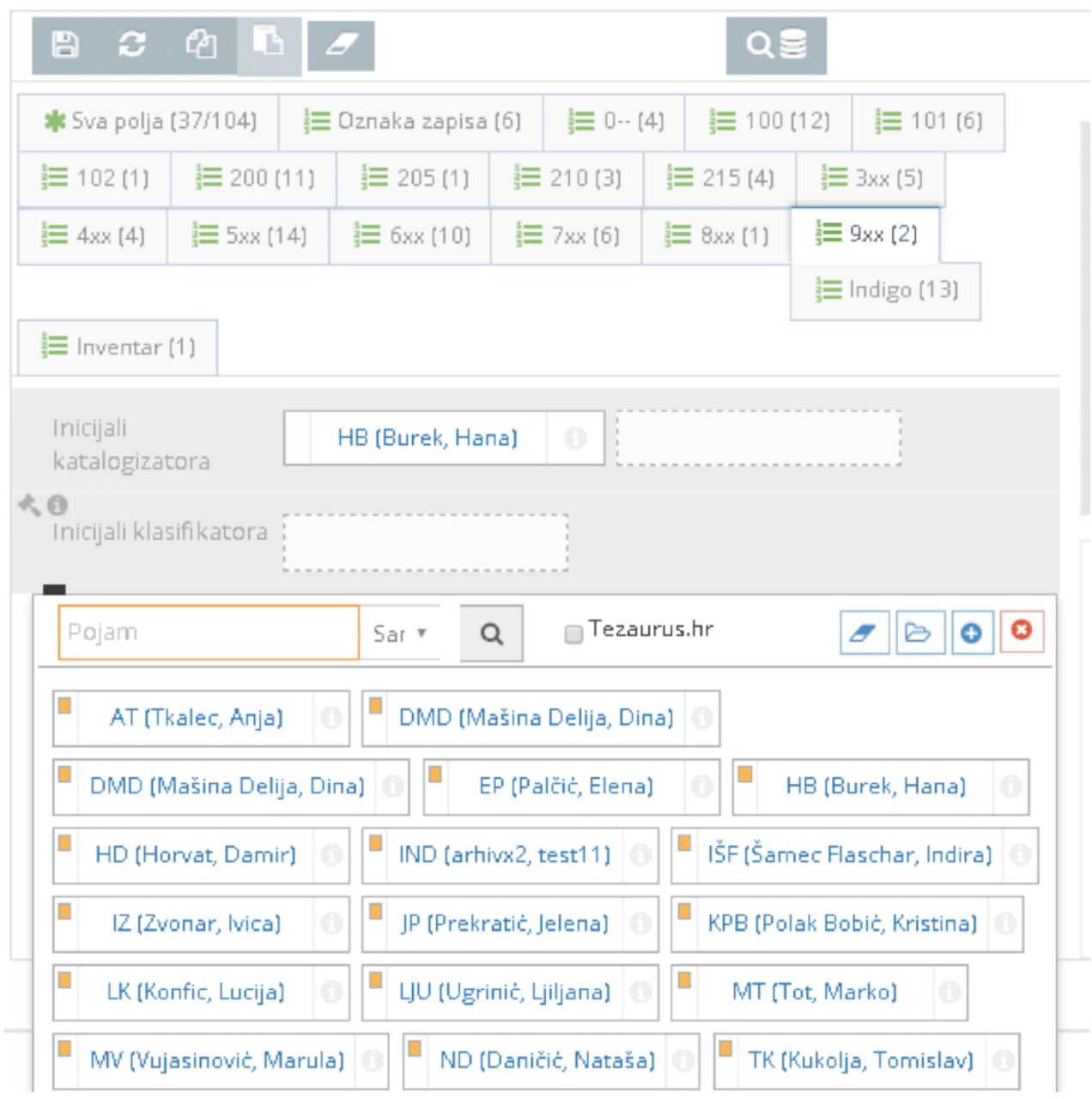This screenshot has height=1099, width=1092.
Task: Select the eraser icon in the top toolbar
Action: tap(342, 46)
